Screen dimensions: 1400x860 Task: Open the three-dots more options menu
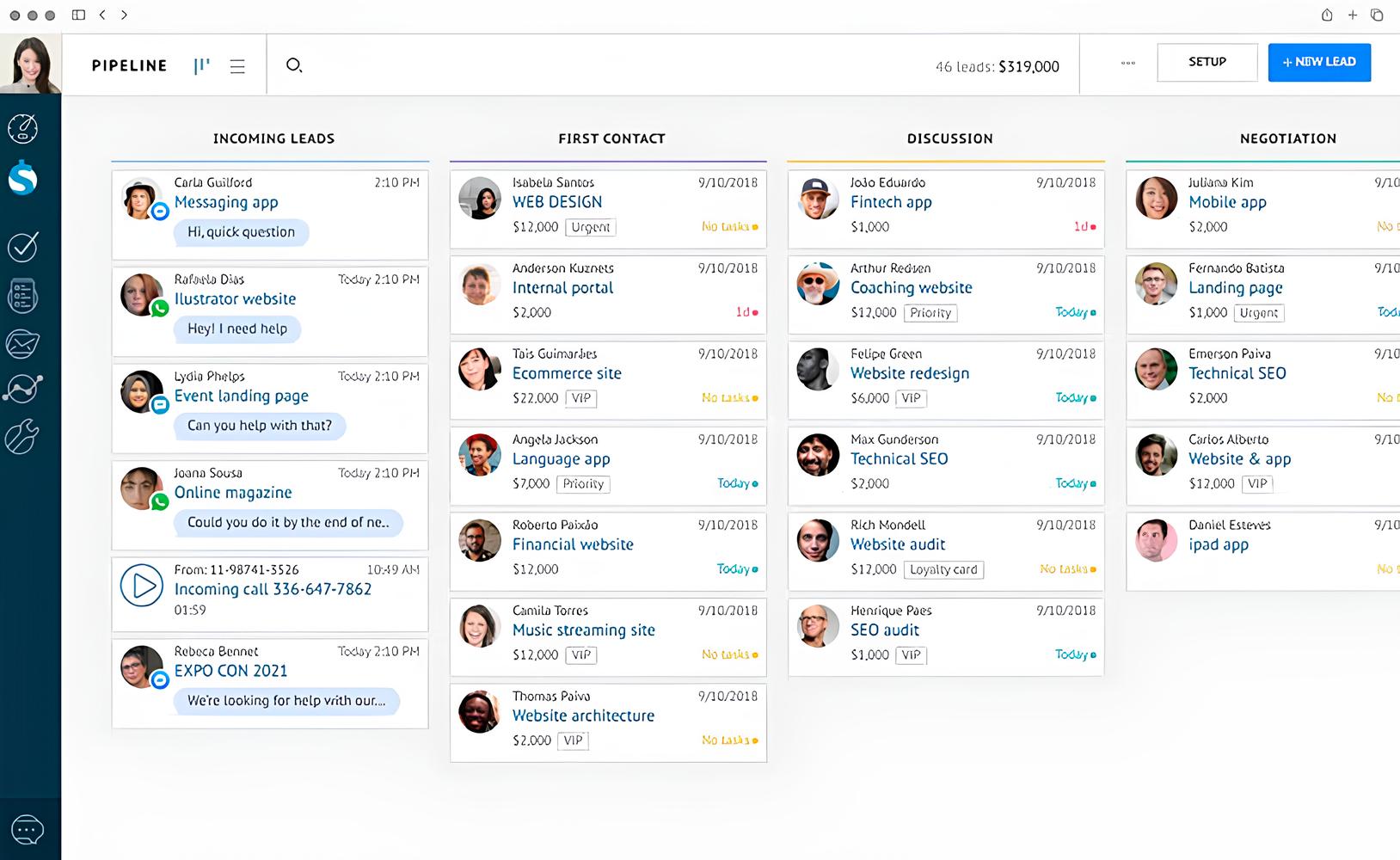[1128, 63]
